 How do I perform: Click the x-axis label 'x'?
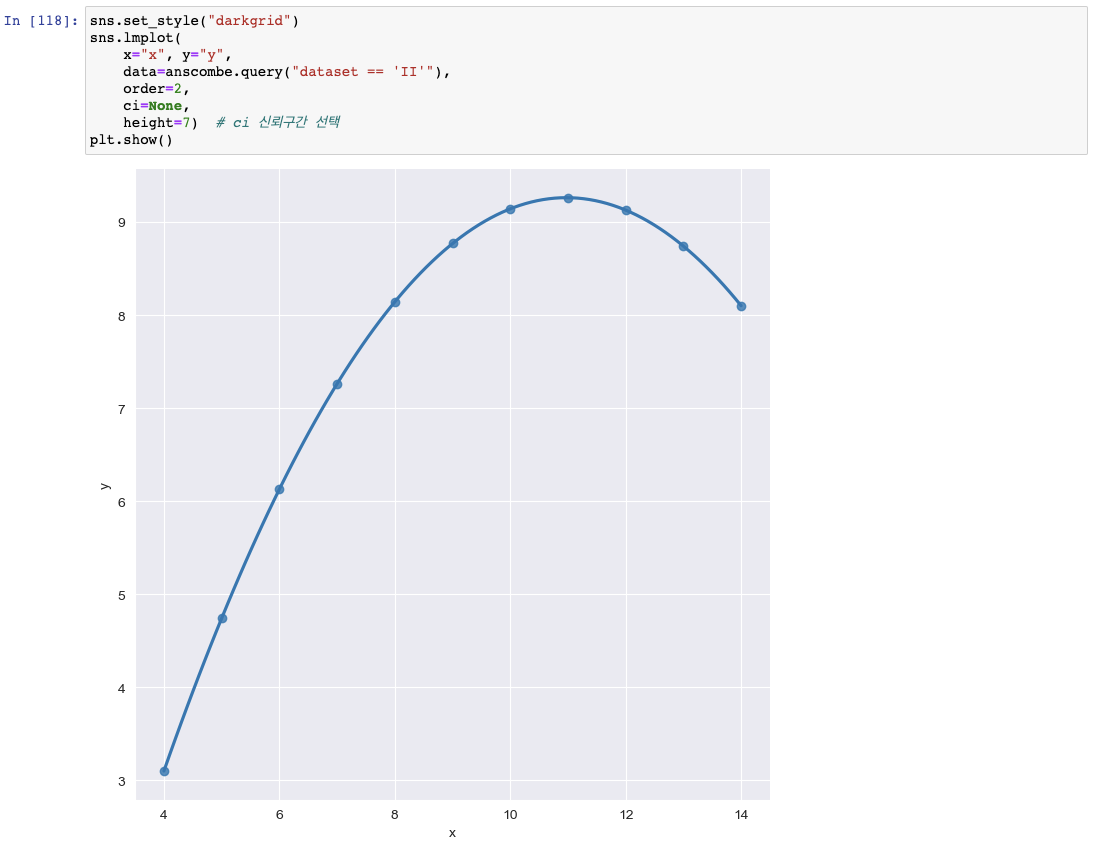(x=452, y=833)
